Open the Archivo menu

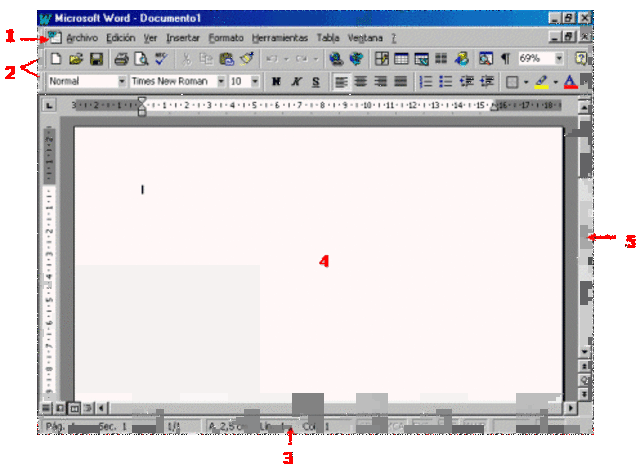tap(82, 38)
